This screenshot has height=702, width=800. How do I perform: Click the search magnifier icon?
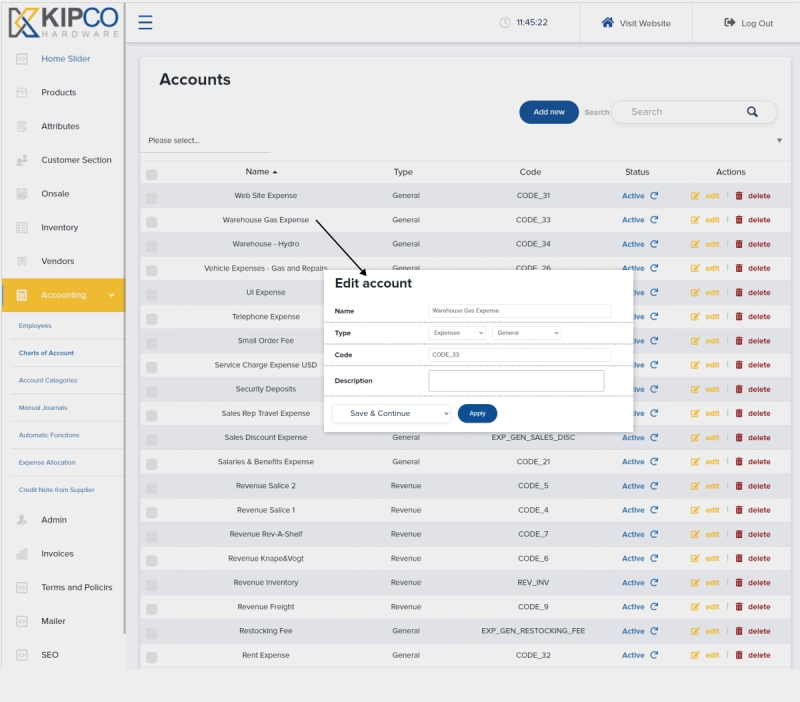pyautogui.click(x=753, y=111)
